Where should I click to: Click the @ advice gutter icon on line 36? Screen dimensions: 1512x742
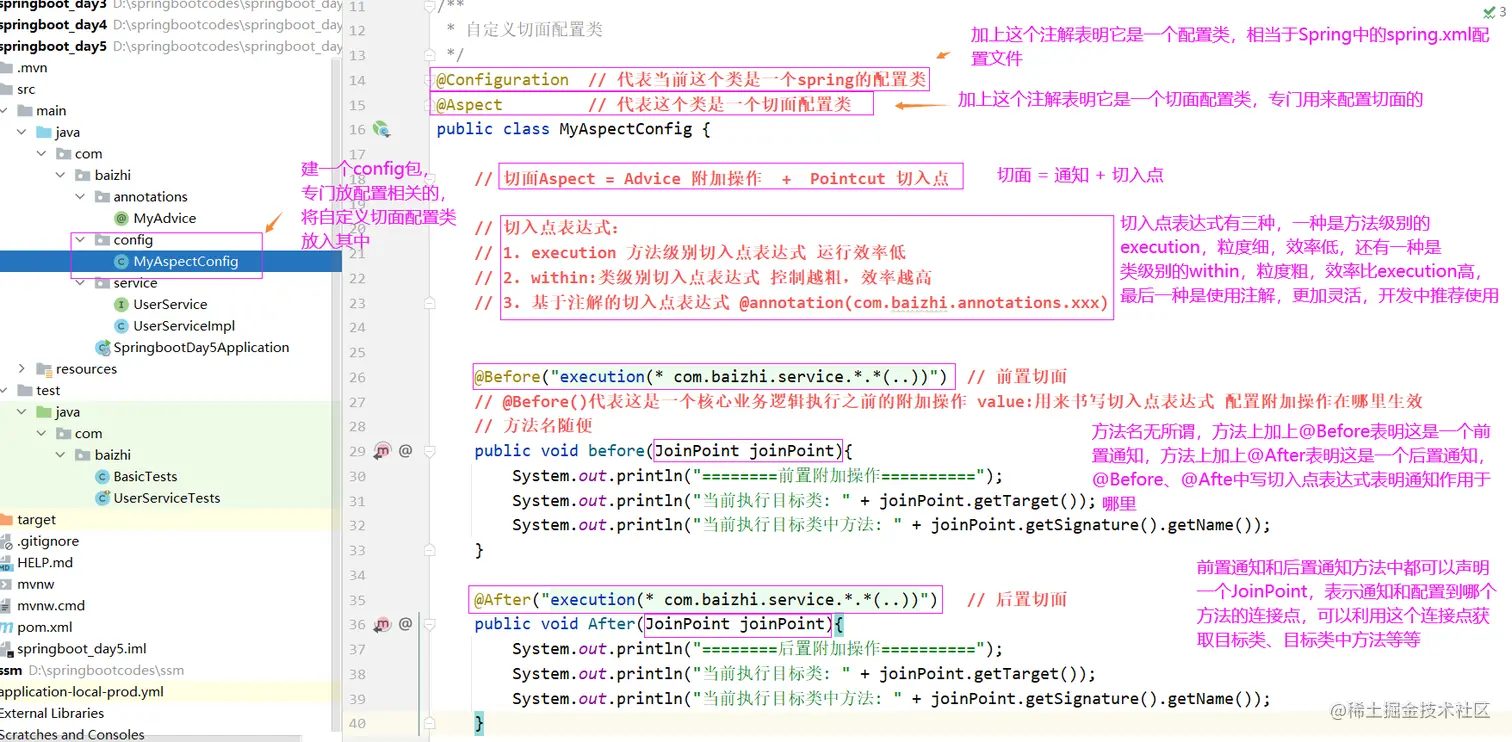click(x=405, y=624)
